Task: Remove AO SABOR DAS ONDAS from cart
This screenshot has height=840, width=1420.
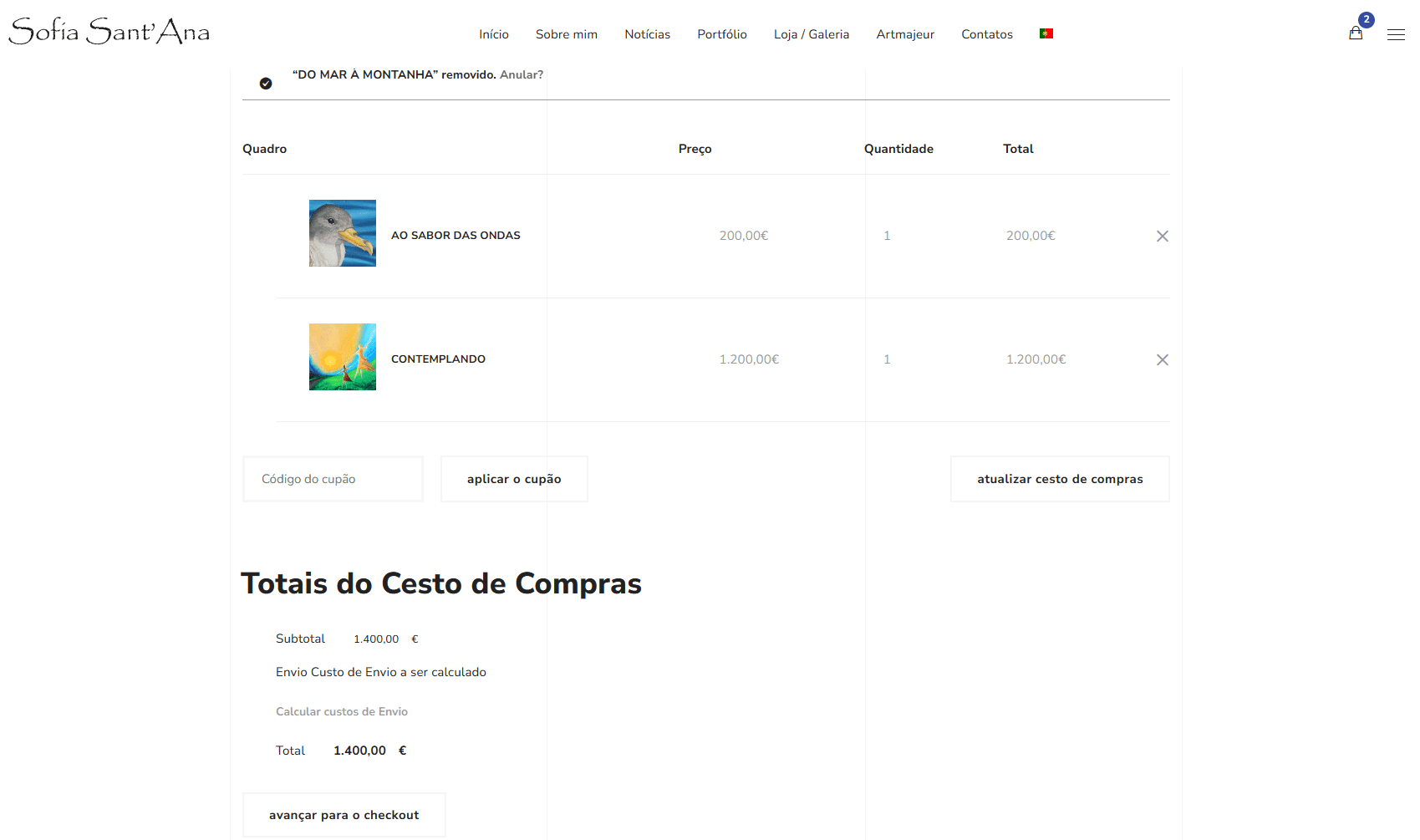Action: 1162,237
